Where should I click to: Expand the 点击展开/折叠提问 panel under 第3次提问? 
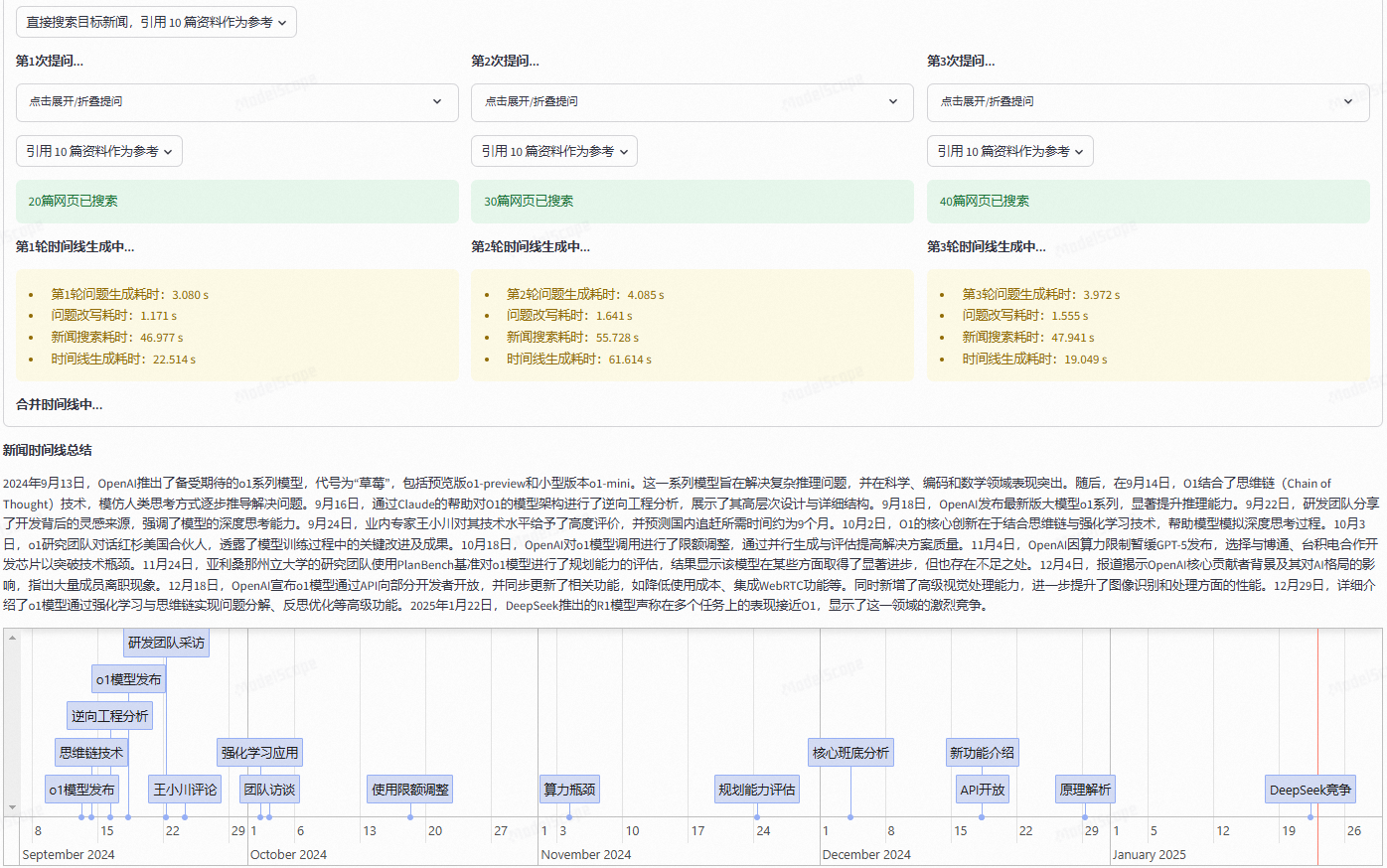[1149, 102]
